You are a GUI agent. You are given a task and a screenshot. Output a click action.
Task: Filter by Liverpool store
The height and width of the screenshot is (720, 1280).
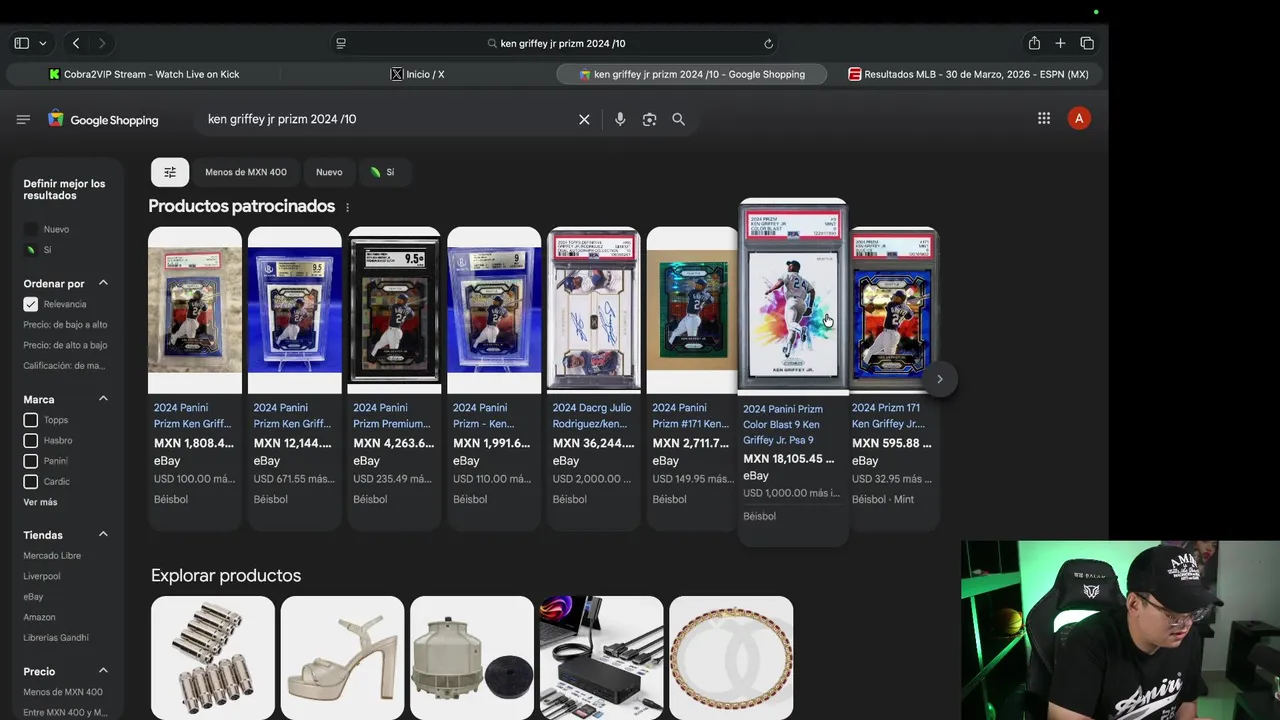click(x=42, y=576)
